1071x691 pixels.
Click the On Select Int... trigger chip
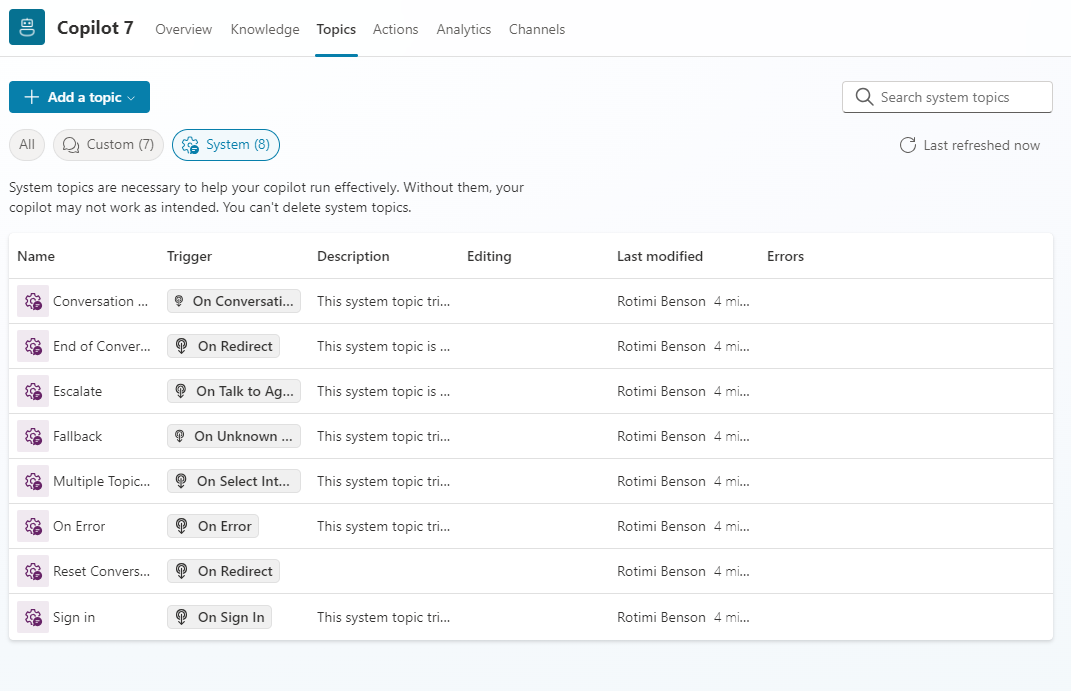[x=234, y=481]
